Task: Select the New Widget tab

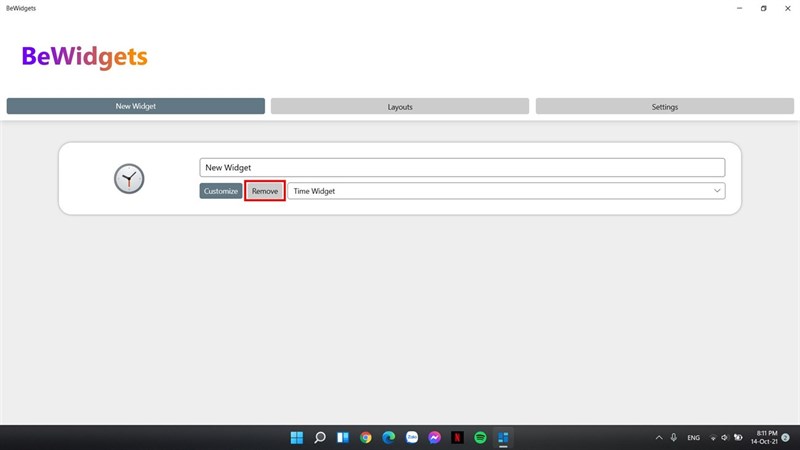Action: (x=136, y=106)
